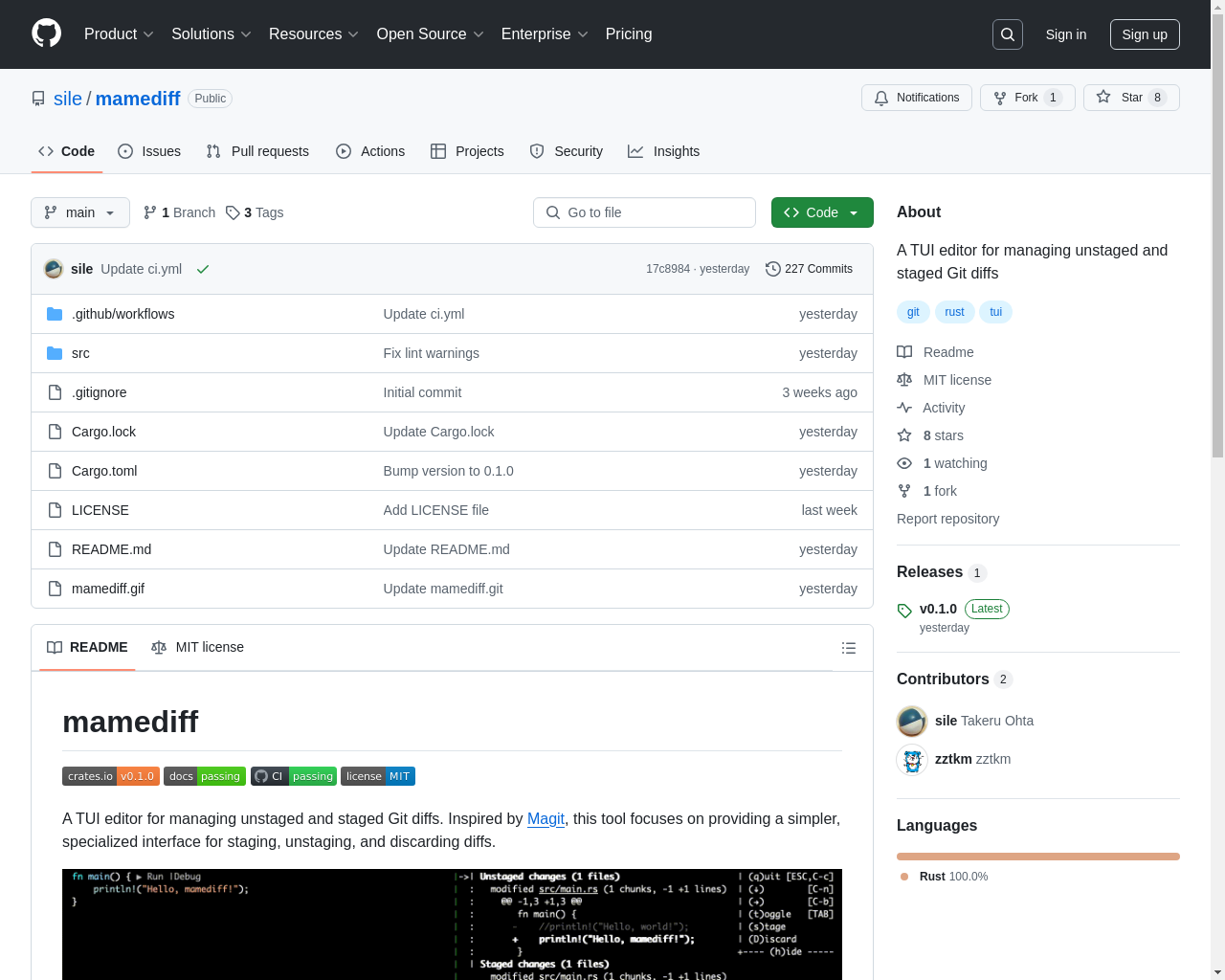The height and width of the screenshot is (980, 1225).
Task: Switch to the Security tab
Action: (567, 151)
